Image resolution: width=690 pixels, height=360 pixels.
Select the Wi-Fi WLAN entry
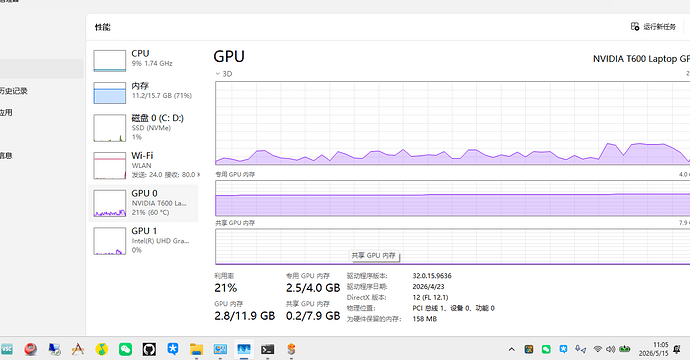click(143, 165)
